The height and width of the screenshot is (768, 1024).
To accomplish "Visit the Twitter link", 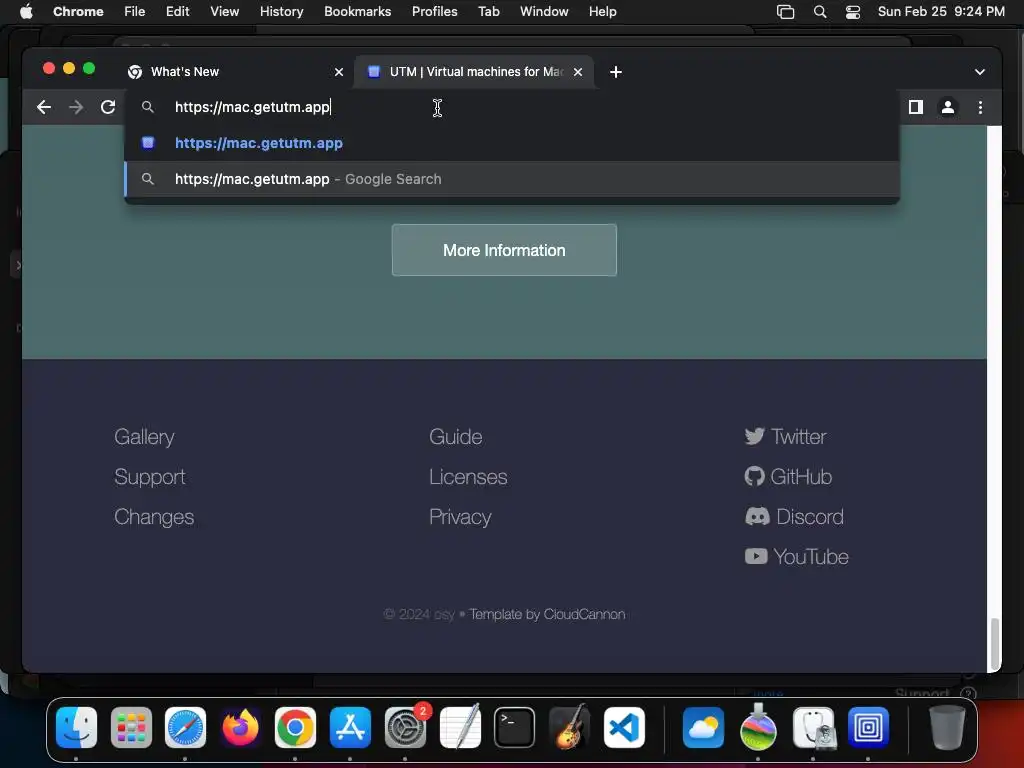I will [786, 436].
